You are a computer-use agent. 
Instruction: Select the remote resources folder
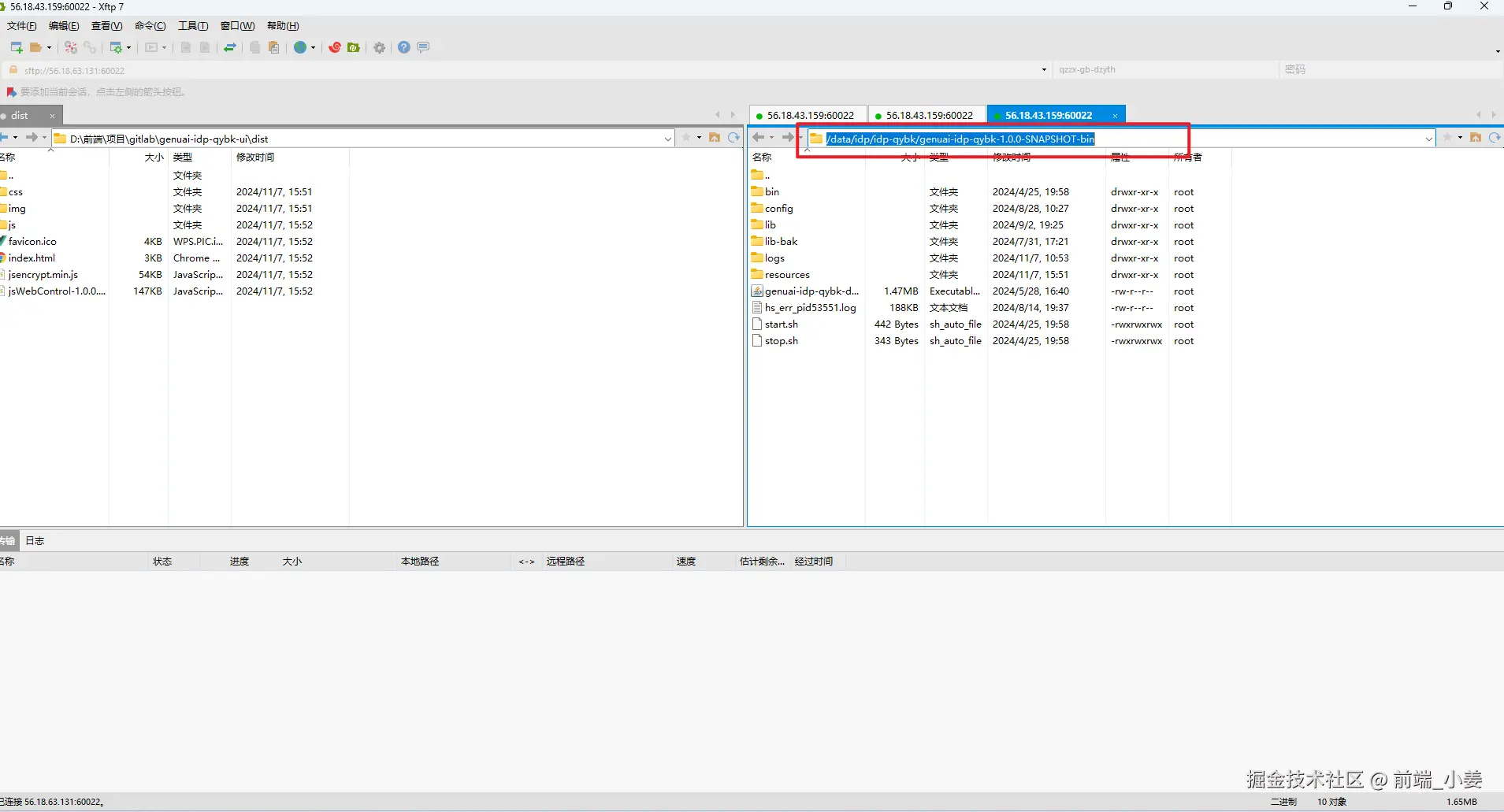pyautogui.click(x=787, y=275)
